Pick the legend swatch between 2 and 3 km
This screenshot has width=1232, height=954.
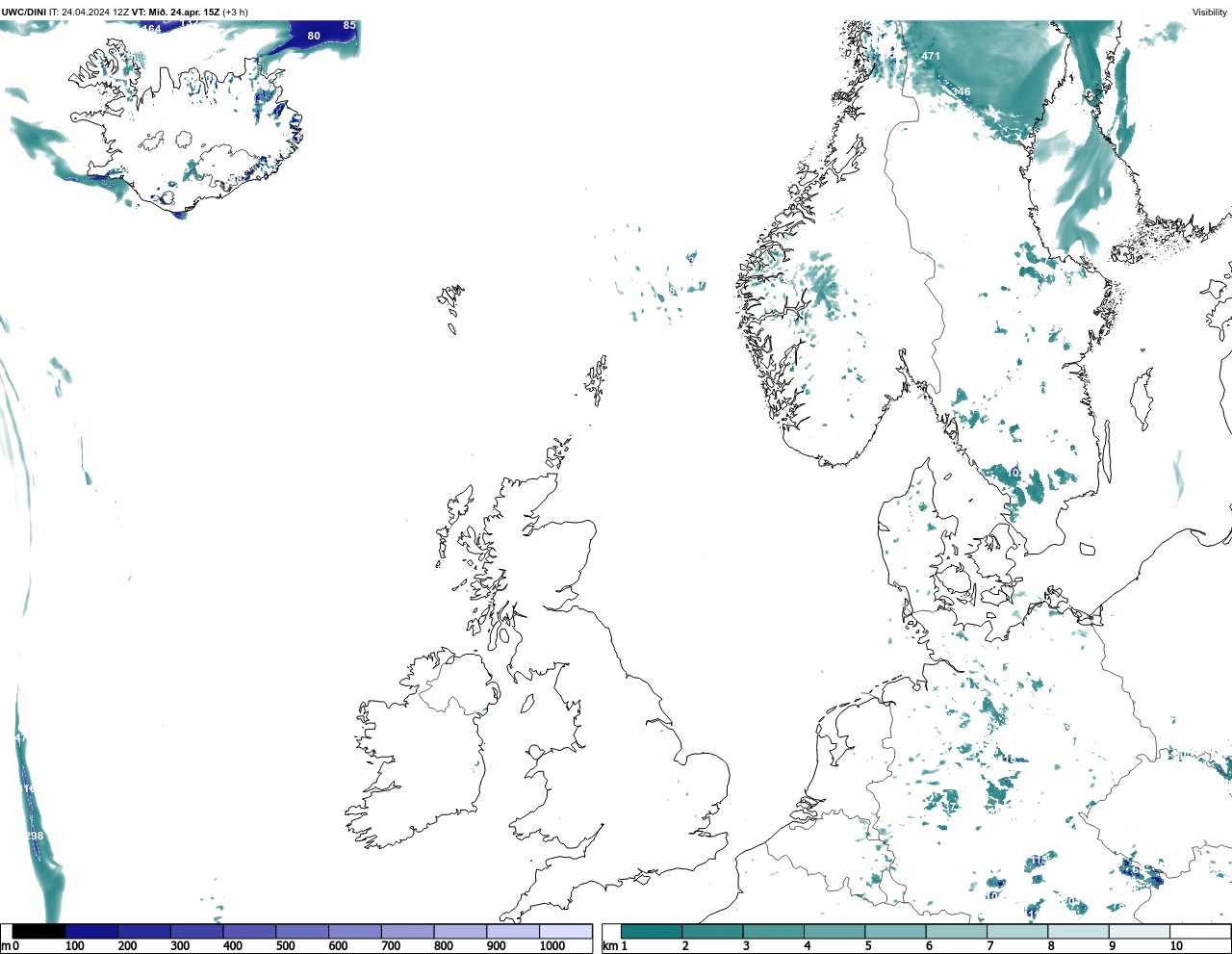click(x=713, y=931)
